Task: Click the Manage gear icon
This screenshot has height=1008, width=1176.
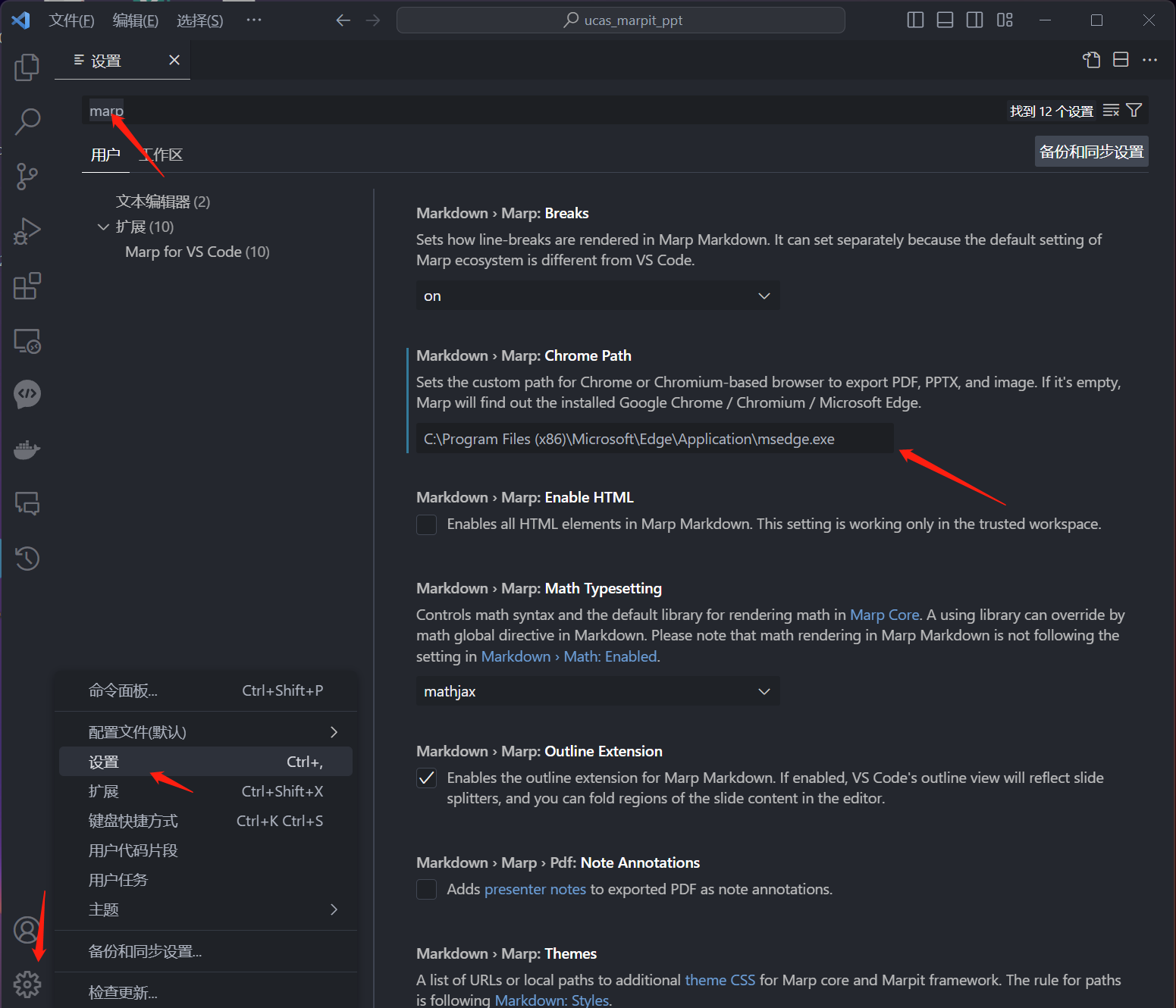Action: (x=27, y=985)
